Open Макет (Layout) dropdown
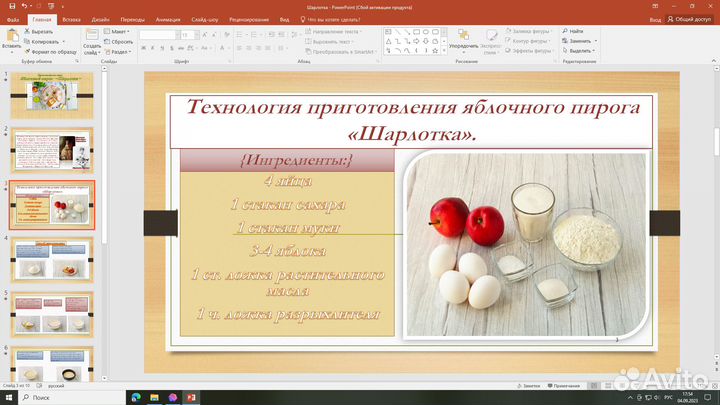720x405 pixels. (x=117, y=31)
